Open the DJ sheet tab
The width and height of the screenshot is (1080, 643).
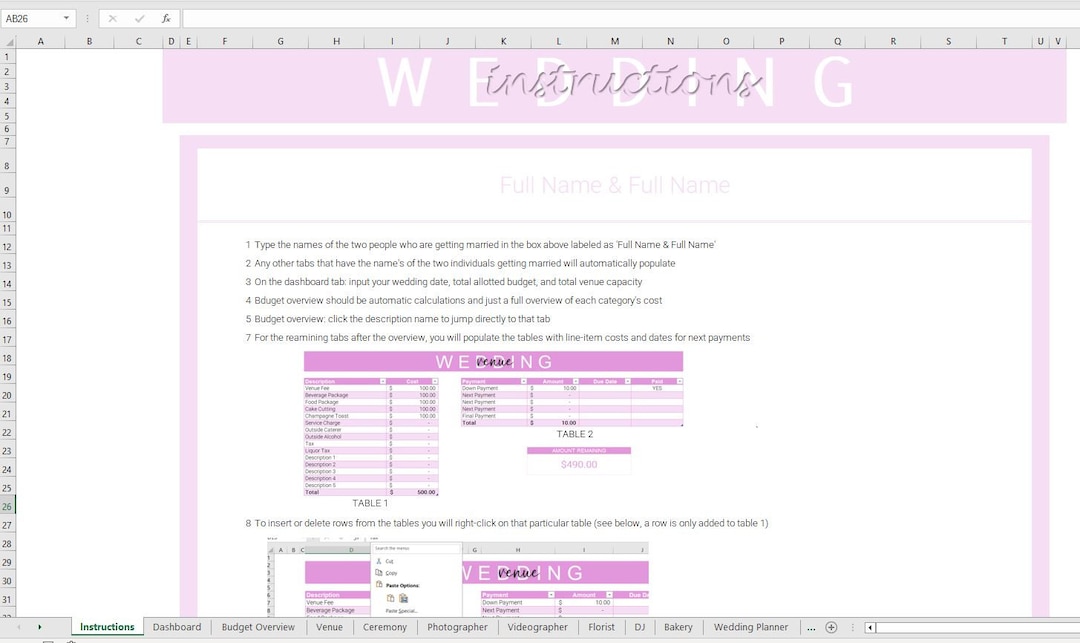639,627
